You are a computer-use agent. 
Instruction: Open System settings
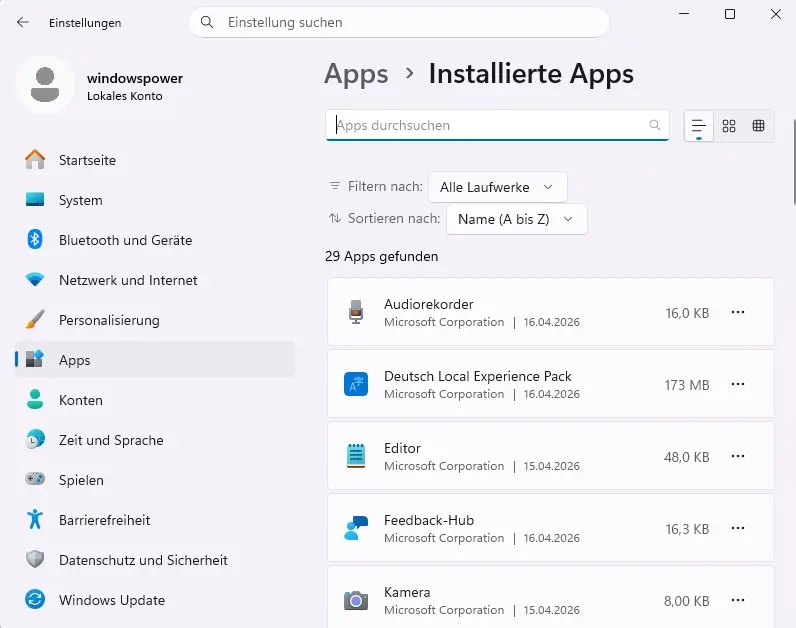pyautogui.click(x=155, y=200)
